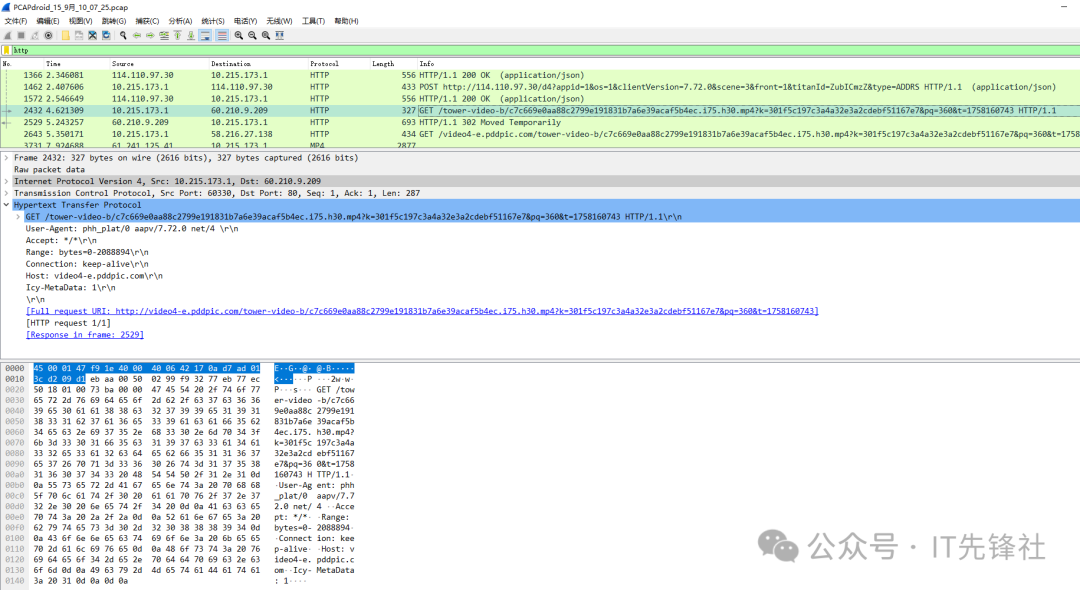This screenshot has height=590, width=1080.
Task: Open the 捕获(C) menu
Action: [x=147, y=21]
